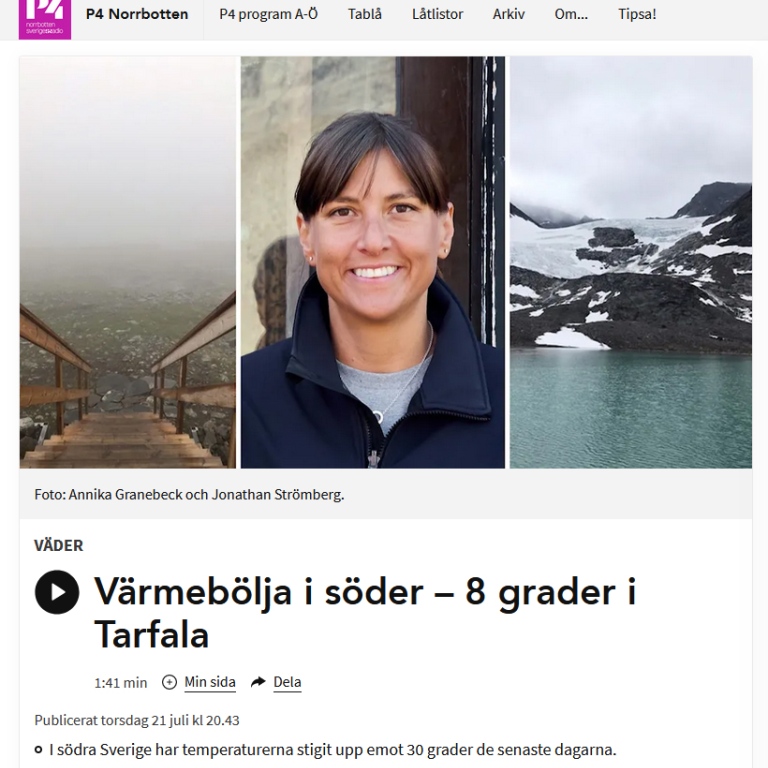Play the Värmebölja i söder audio clip
The image size is (768, 768).
(57, 592)
